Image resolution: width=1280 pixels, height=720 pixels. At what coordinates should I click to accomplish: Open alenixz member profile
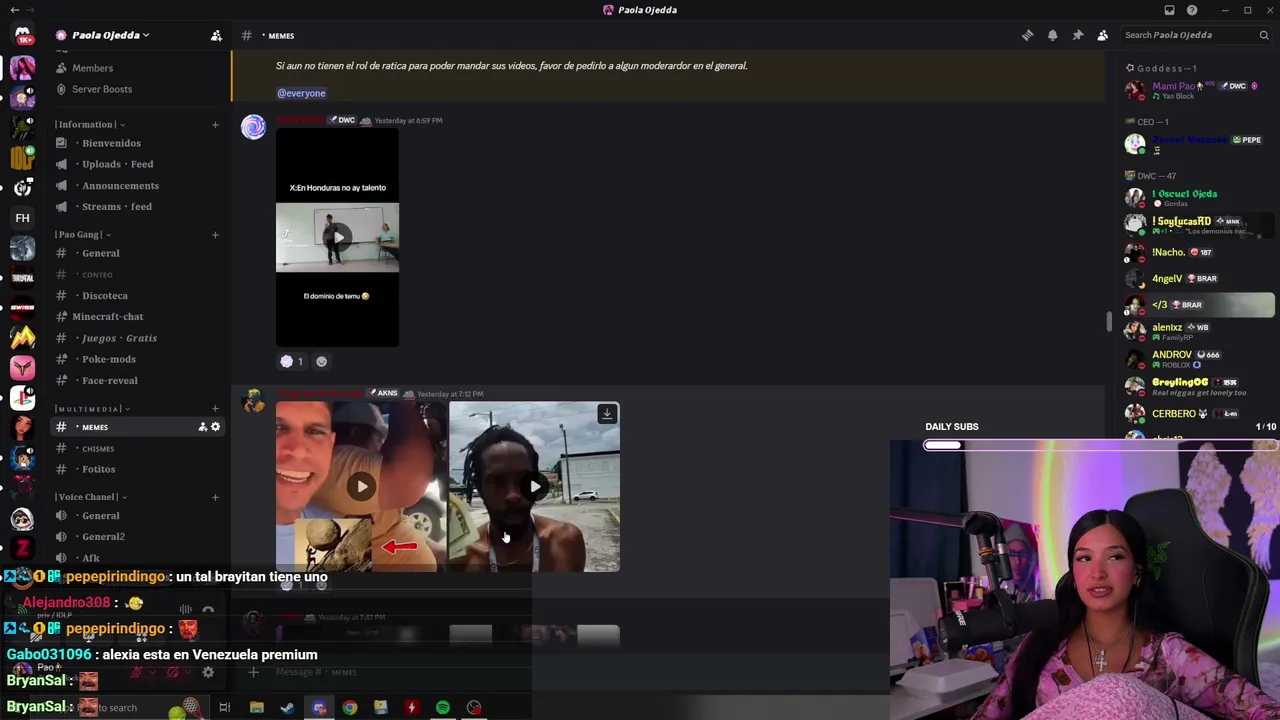coord(1198,331)
